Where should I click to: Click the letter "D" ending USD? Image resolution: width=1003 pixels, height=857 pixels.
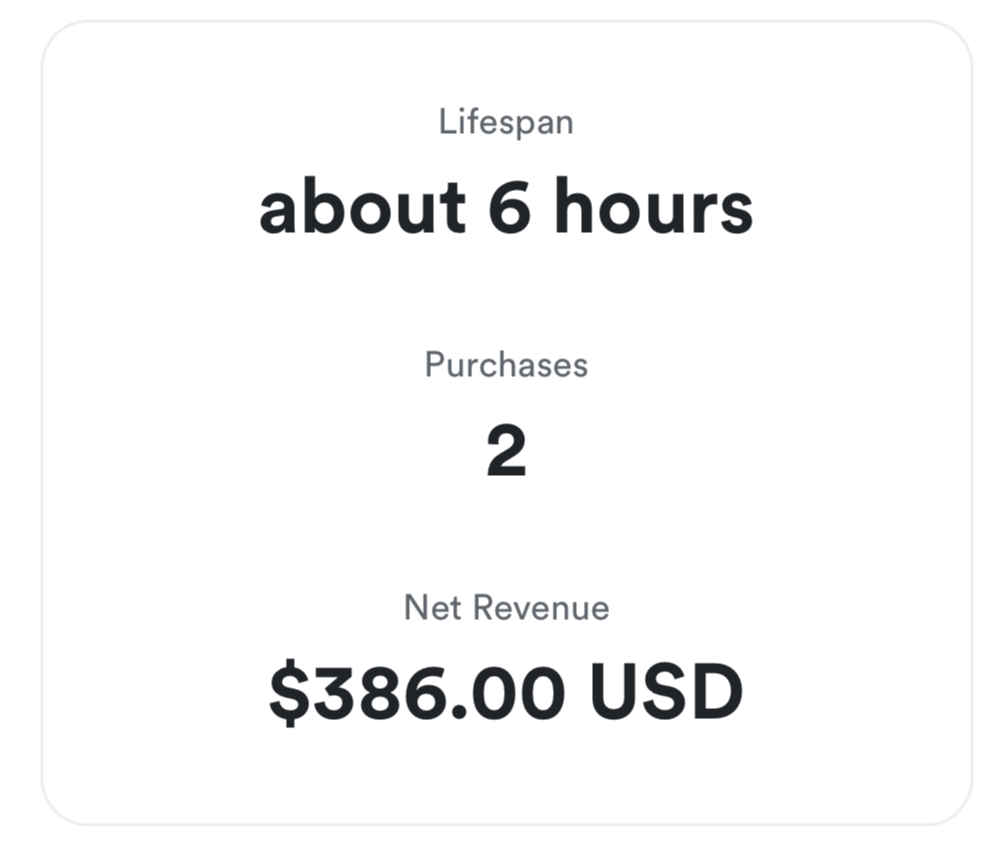click(720, 692)
